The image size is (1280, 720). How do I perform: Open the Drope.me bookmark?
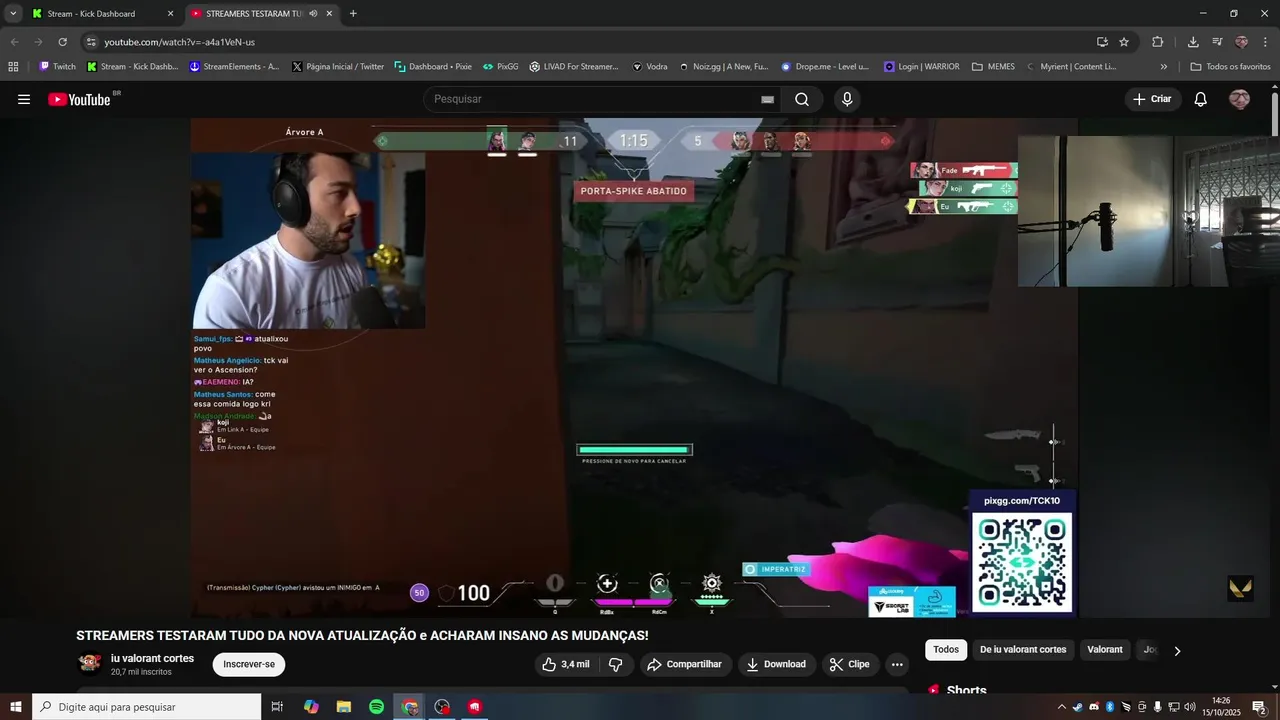(825, 67)
